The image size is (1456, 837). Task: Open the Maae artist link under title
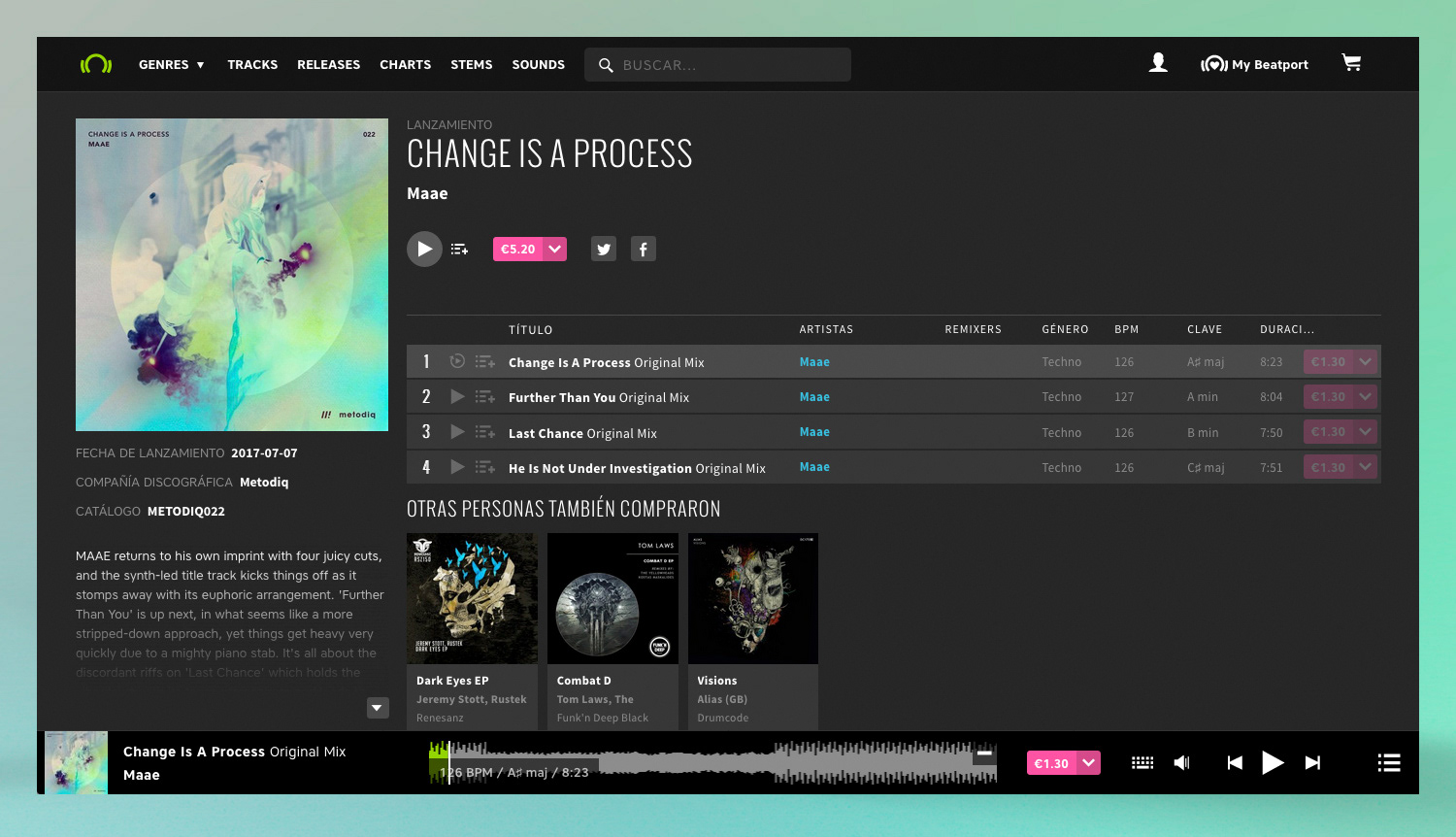(427, 193)
